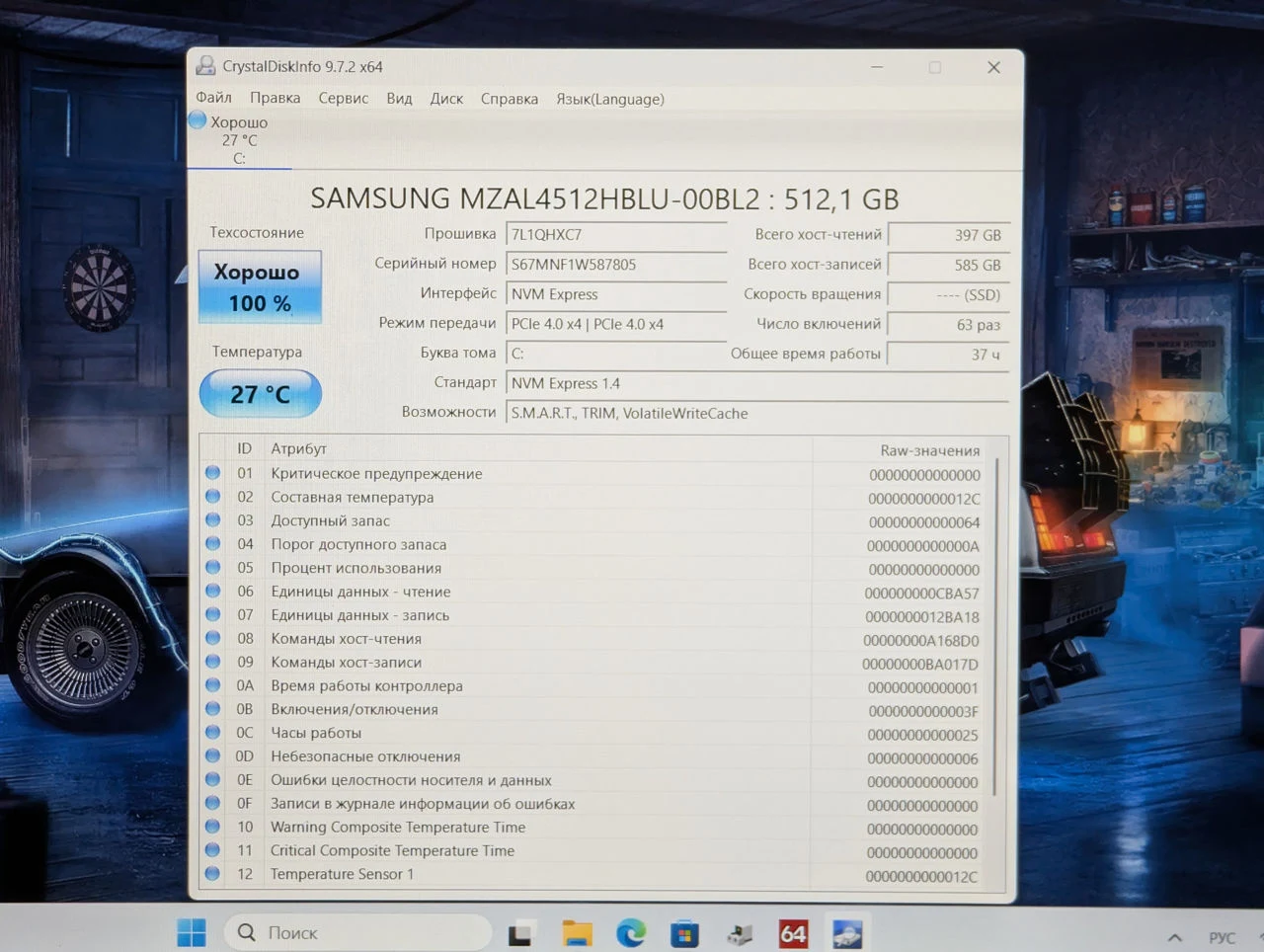Click the Буква тома field C:
The width and height of the screenshot is (1264, 952).
[x=616, y=353]
